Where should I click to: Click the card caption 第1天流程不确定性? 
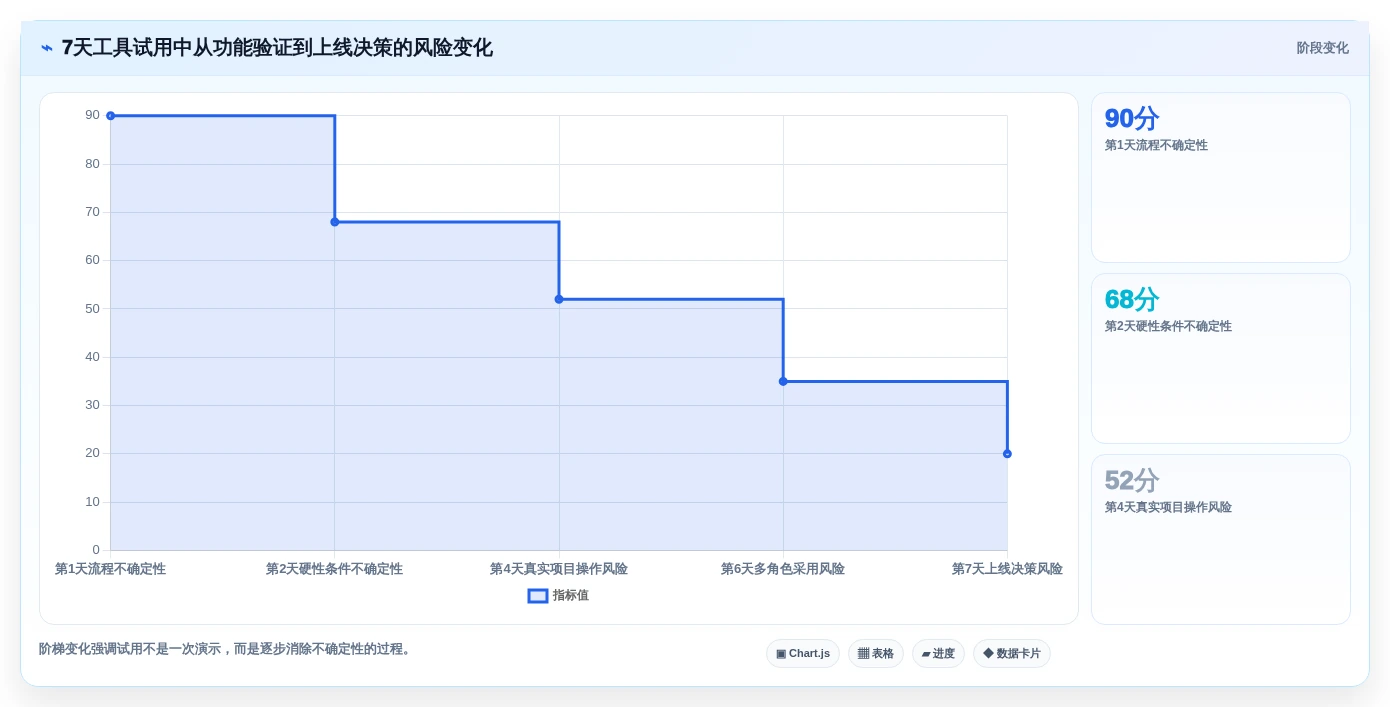(x=1156, y=146)
